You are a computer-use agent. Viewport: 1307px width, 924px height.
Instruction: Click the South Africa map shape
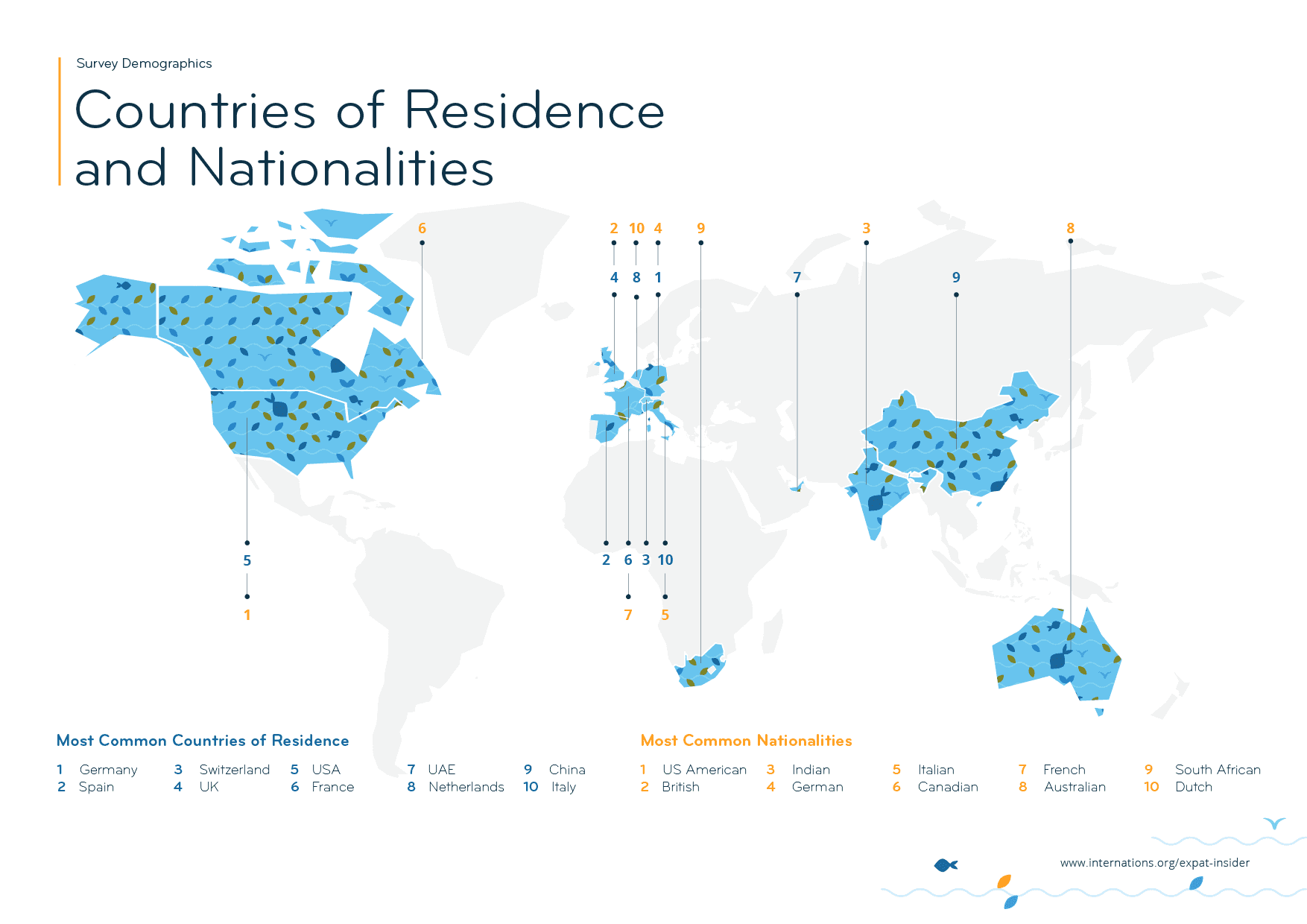click(x=700, y=668)
